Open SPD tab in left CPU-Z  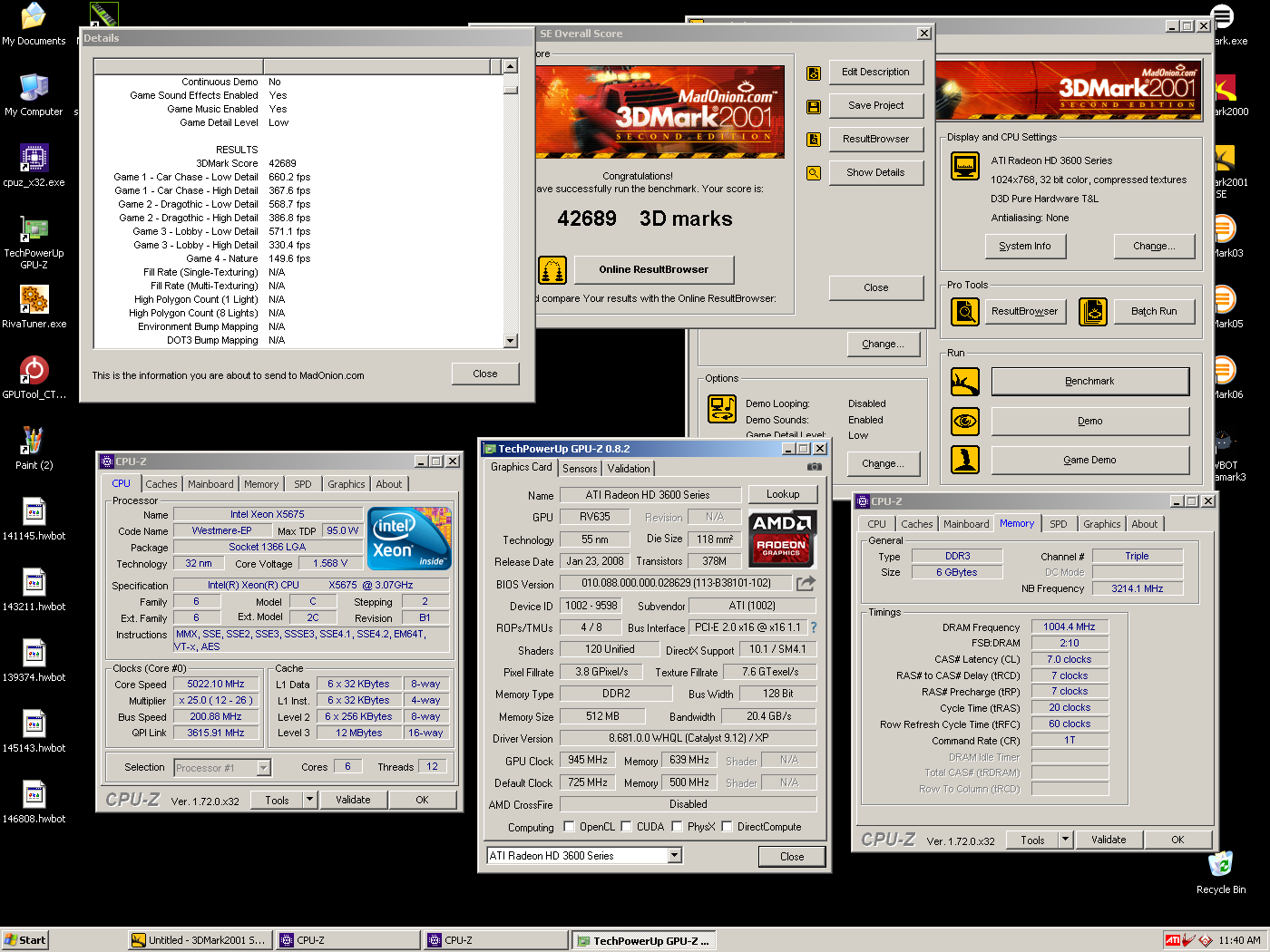point(303,484)
